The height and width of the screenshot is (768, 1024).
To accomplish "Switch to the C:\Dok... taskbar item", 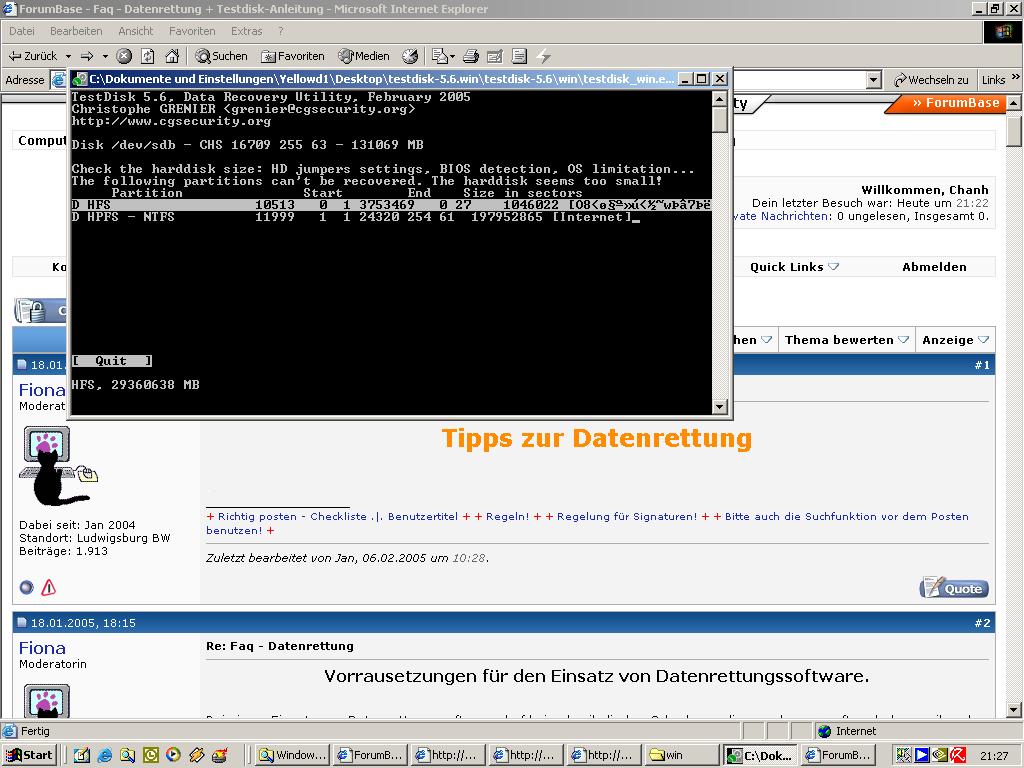I will click(x=761, y=756).
